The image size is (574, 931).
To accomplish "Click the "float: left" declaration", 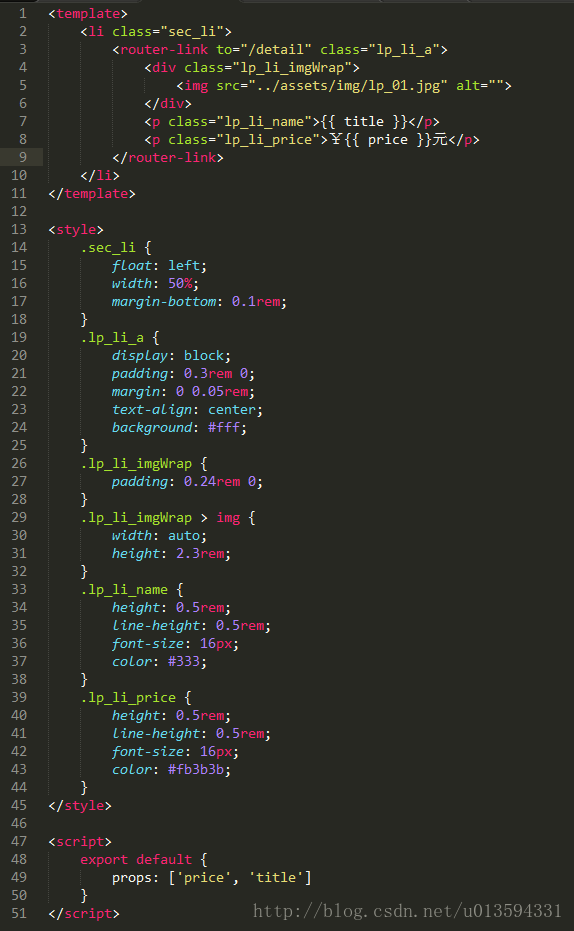I will 159,265.
